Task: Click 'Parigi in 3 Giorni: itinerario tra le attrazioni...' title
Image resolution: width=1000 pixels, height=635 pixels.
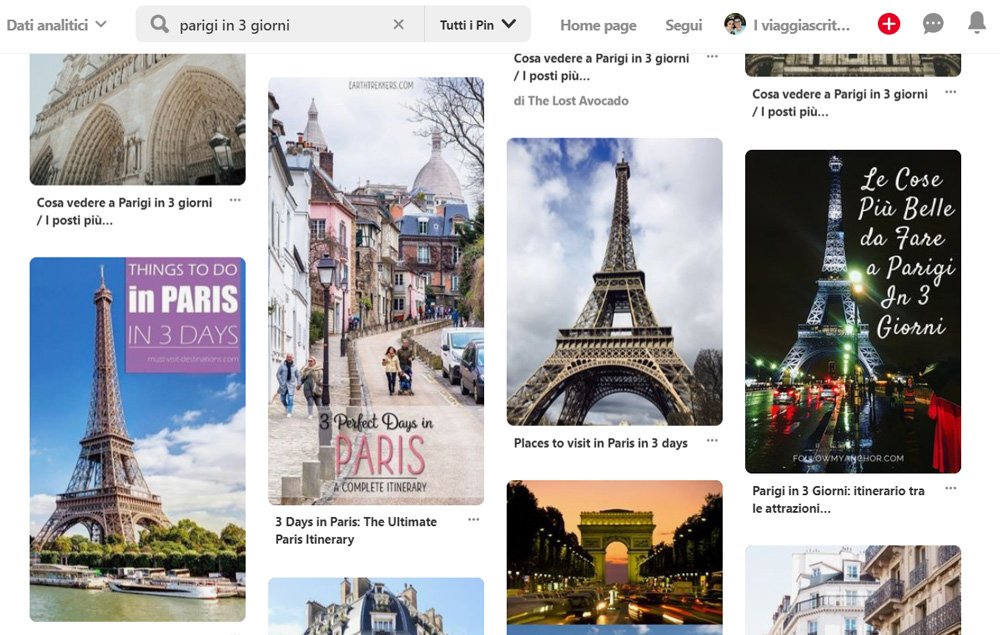Action: (838, 499)
